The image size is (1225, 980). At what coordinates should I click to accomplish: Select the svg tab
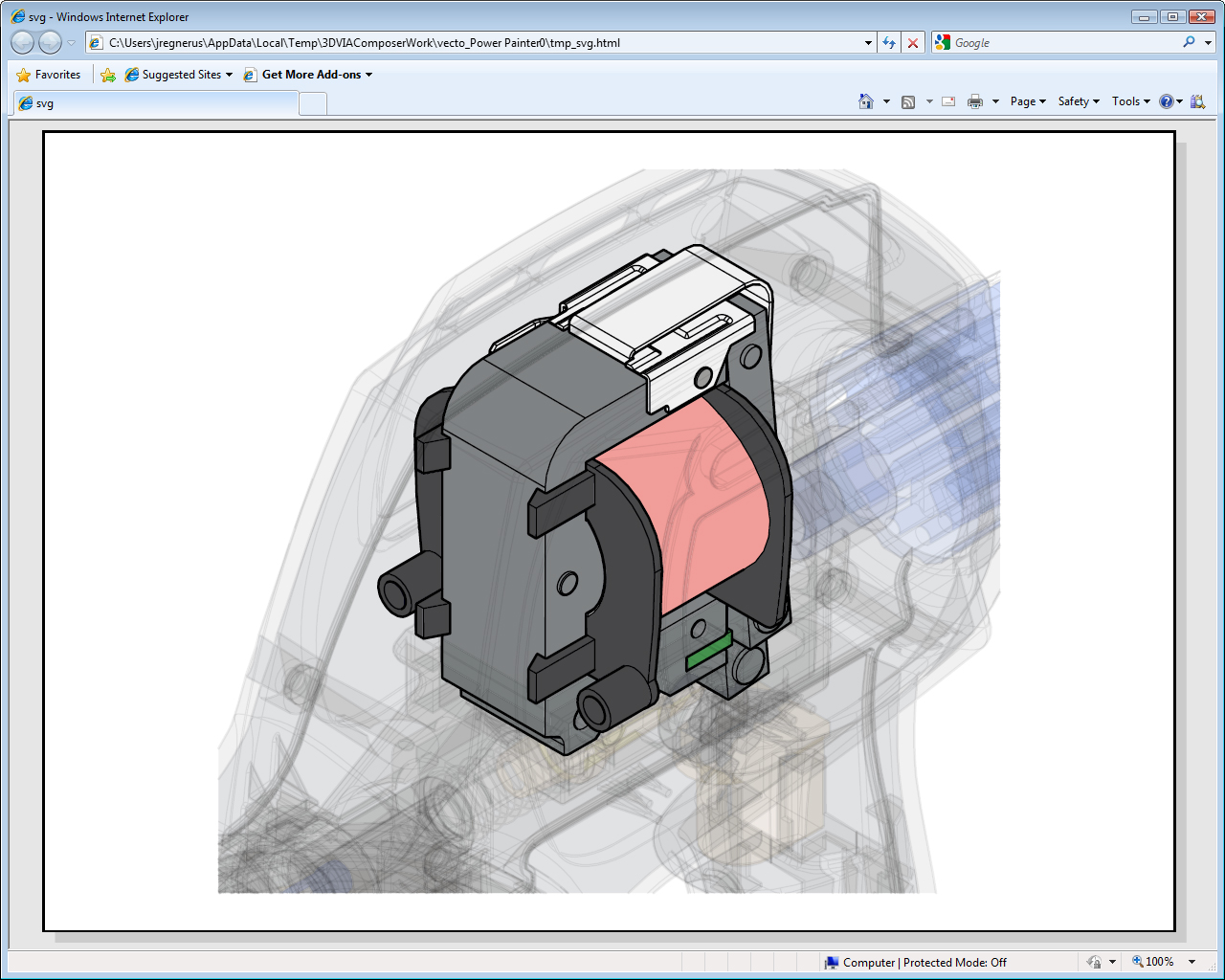tap(153, 103)
